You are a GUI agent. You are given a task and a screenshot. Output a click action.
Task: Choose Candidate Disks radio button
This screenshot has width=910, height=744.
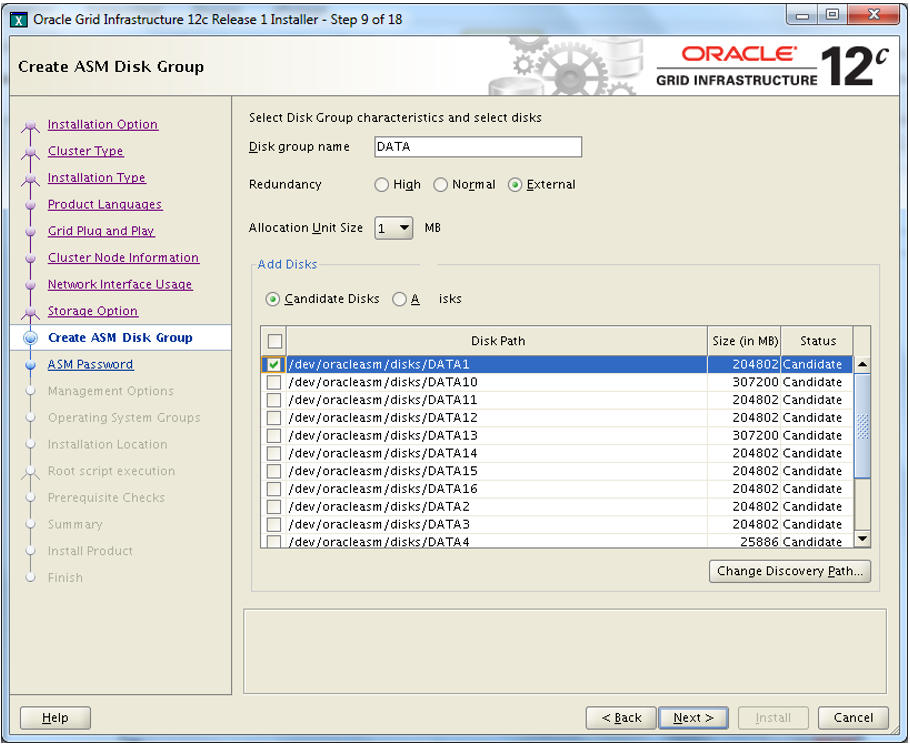pos(272,299)
